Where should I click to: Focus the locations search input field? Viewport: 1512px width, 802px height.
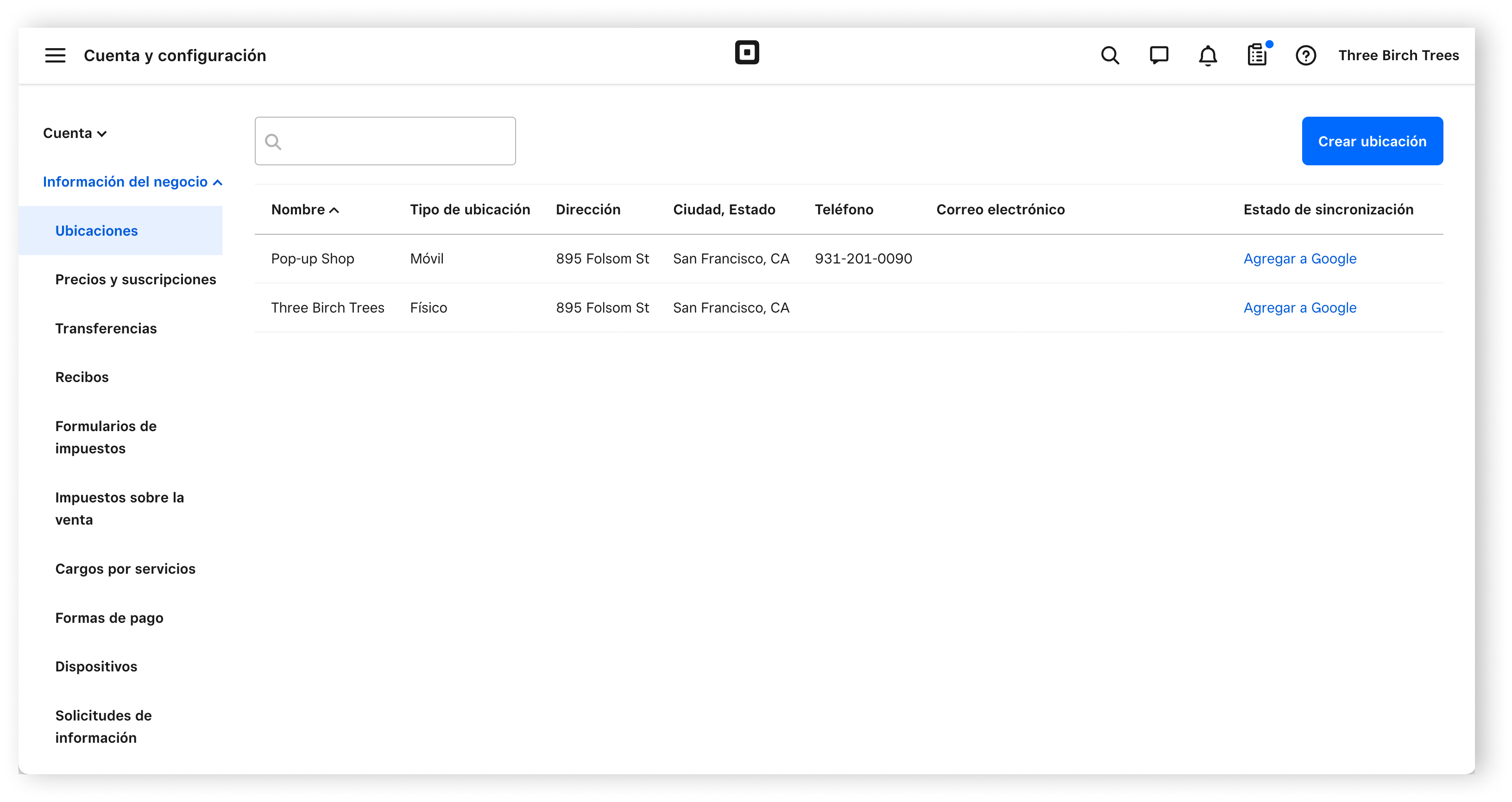[x=393, y=141]
